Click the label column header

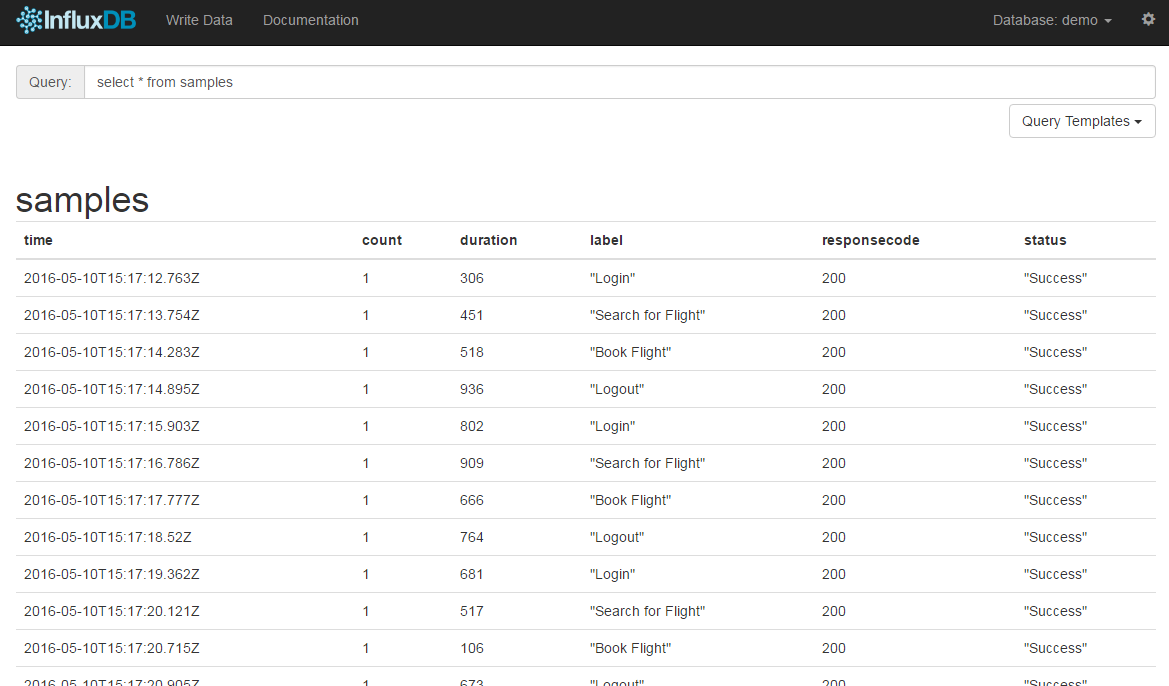(x=606, y=240)
